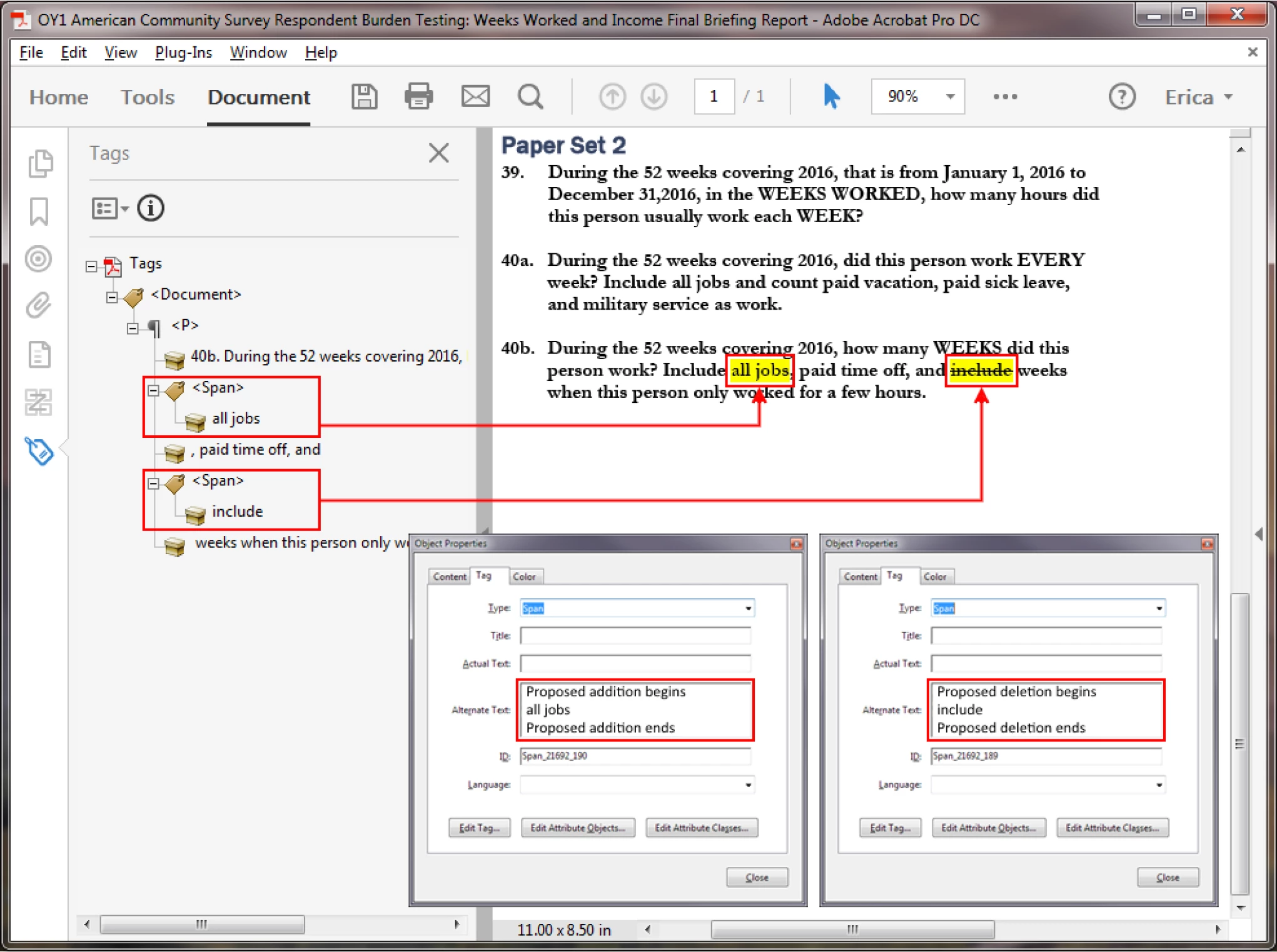Click Close in the left Object Properties
This screenshot has height=952, width=1277.
click(x=757, y=878)
